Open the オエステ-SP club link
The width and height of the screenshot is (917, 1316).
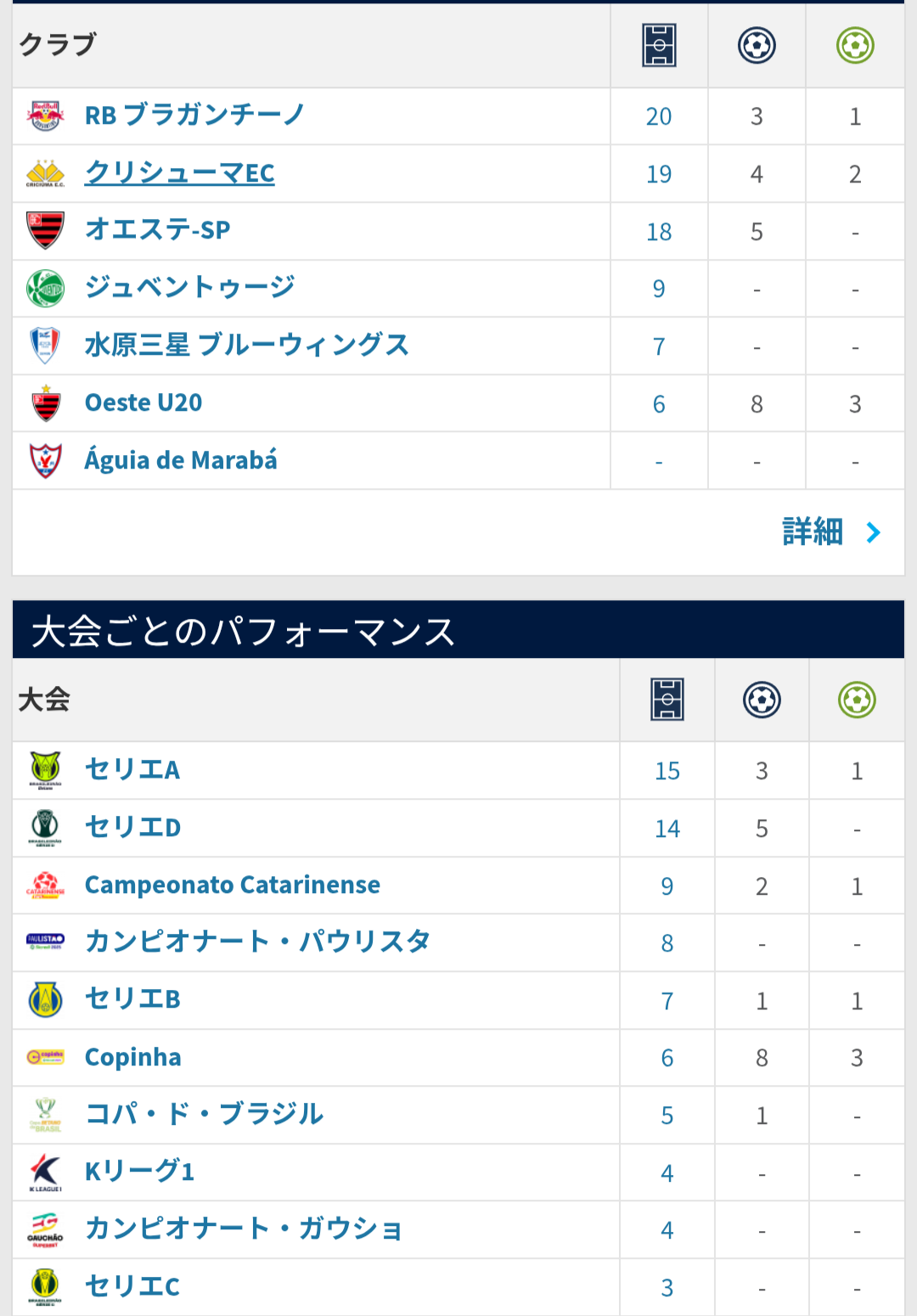158,230
